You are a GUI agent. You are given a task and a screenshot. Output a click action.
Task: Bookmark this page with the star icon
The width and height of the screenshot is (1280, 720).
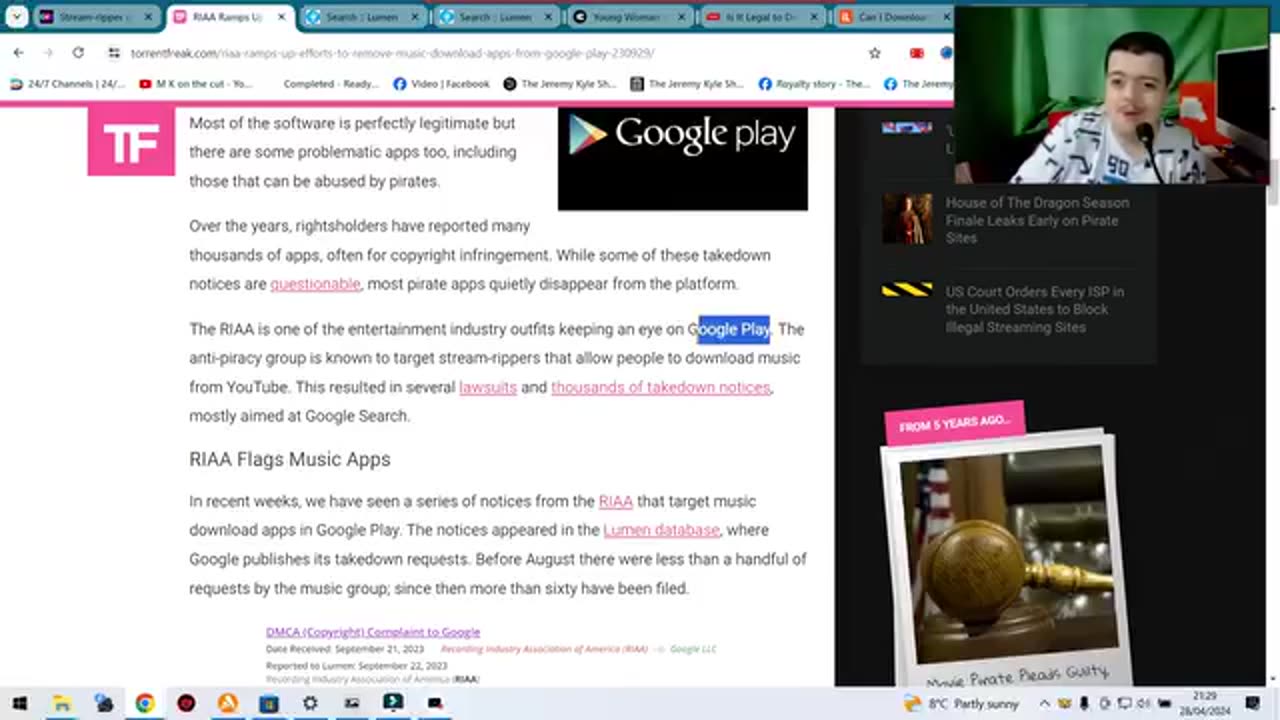click(x=875, y=53)
